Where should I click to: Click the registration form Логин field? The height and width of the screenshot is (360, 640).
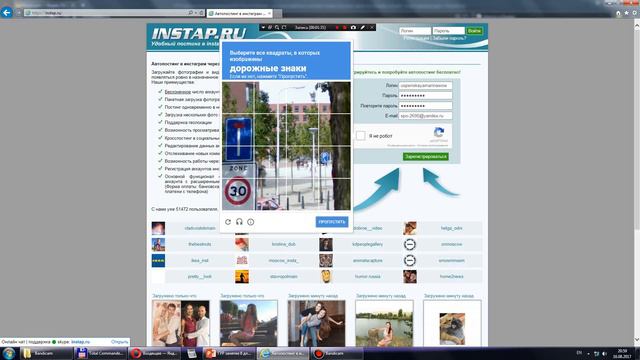tap(425, 86)
